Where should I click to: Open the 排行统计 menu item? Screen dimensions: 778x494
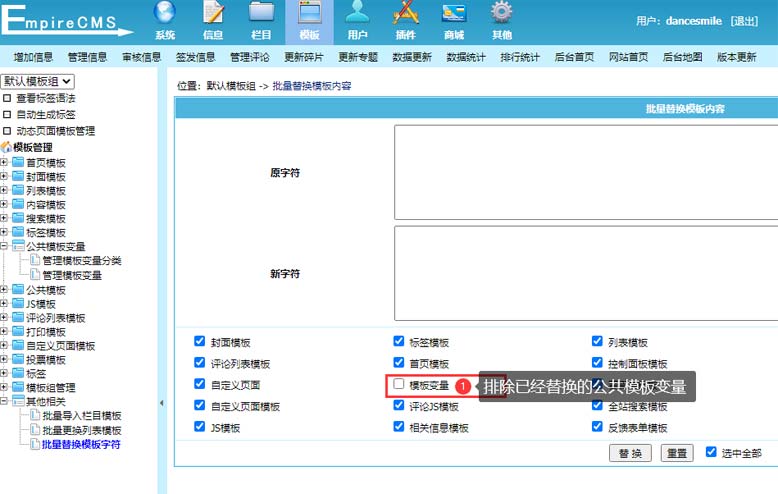coord(520,57)
